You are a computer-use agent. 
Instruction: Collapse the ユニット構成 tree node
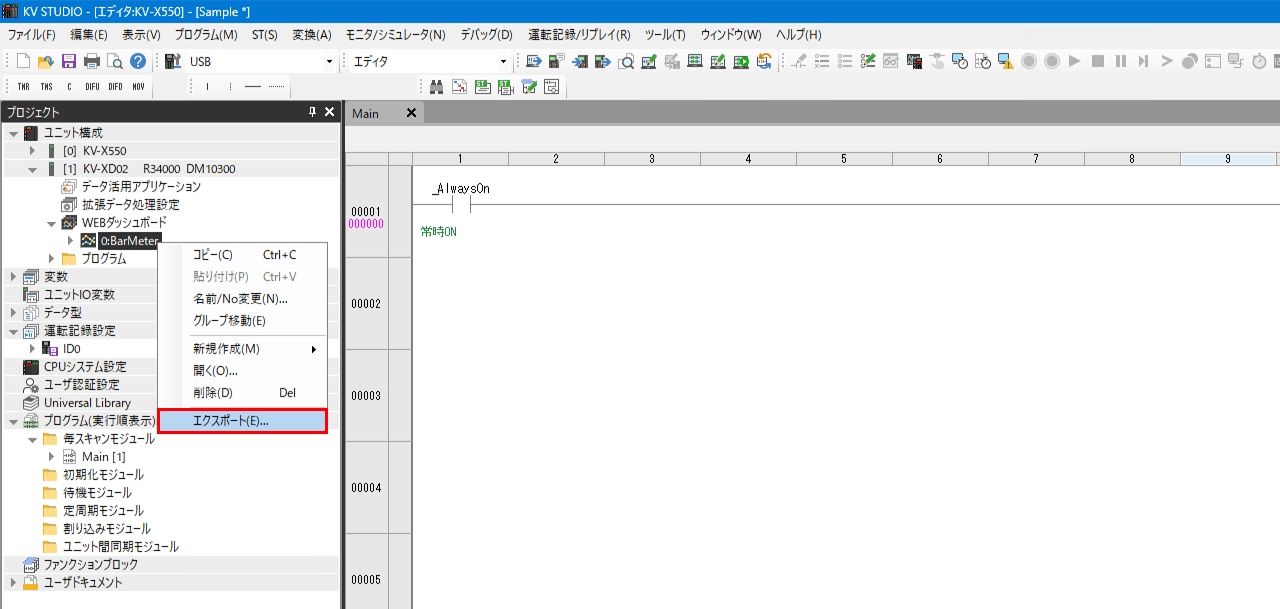(x=13, y=133)
